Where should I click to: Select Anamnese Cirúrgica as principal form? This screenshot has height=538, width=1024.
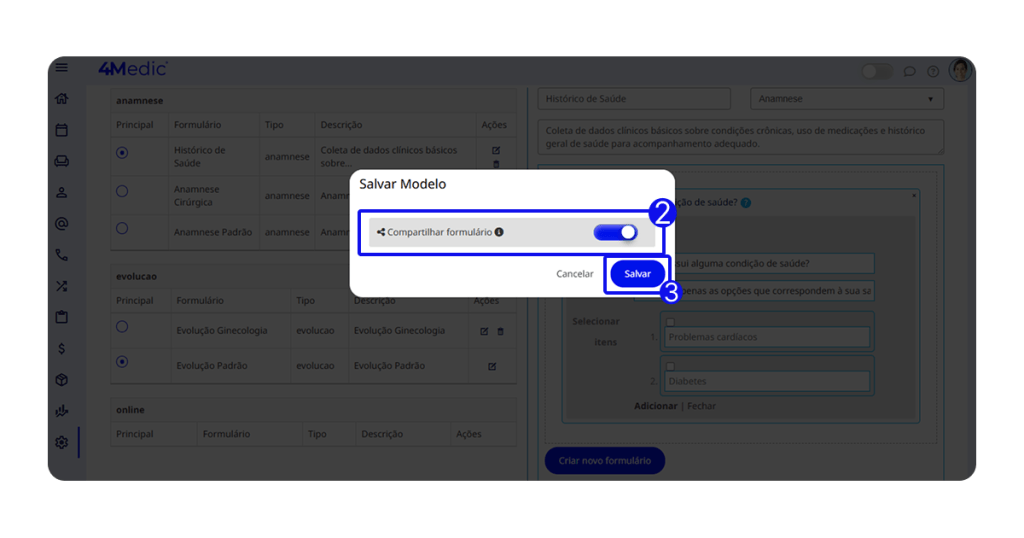122,191
